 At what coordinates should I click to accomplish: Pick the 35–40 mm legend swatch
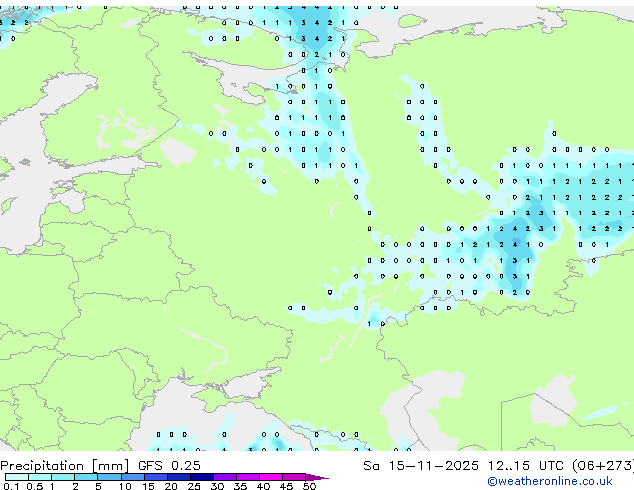[x=248, y=477]
